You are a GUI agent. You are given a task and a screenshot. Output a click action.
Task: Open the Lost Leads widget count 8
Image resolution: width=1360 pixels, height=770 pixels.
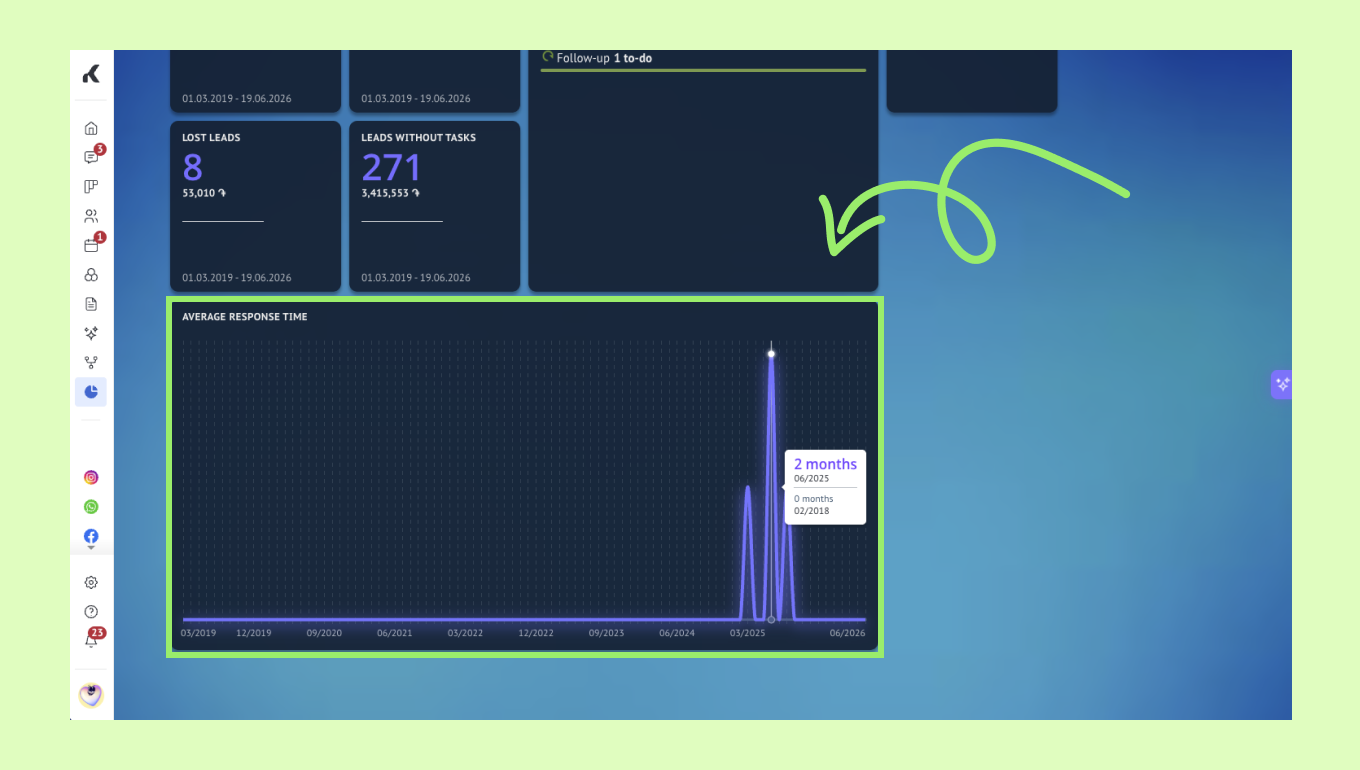click(192, 168)
